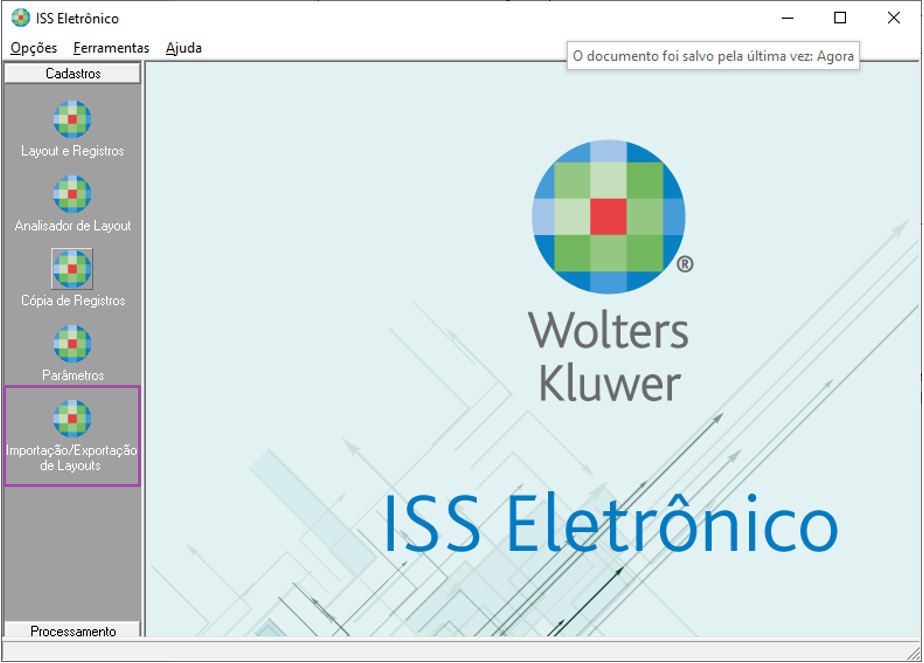Open the Parâmetros icon
This screenshot has width=924, height=663.
click(72, 344)
